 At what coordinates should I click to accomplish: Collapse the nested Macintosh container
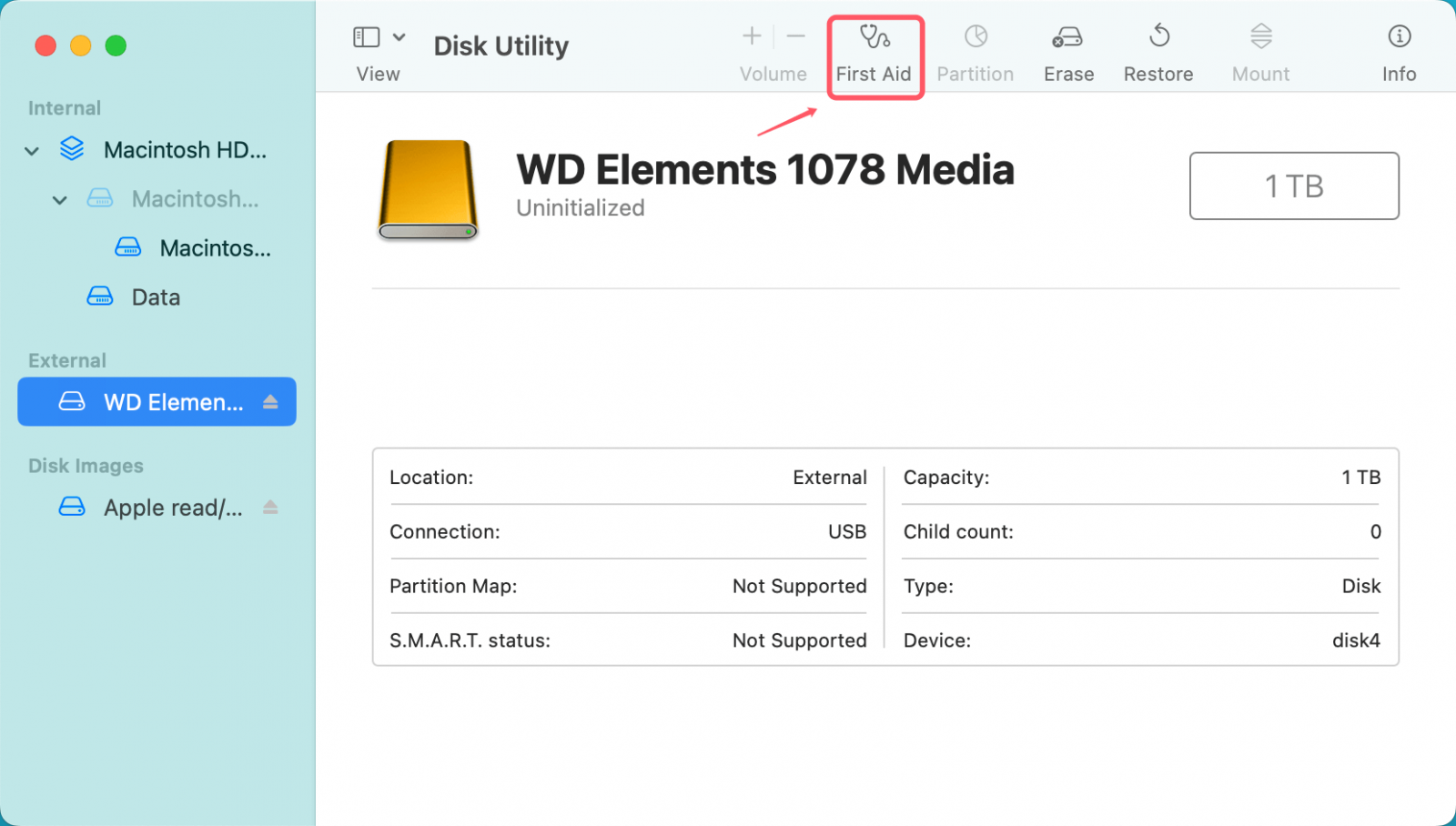coord(60,199)
